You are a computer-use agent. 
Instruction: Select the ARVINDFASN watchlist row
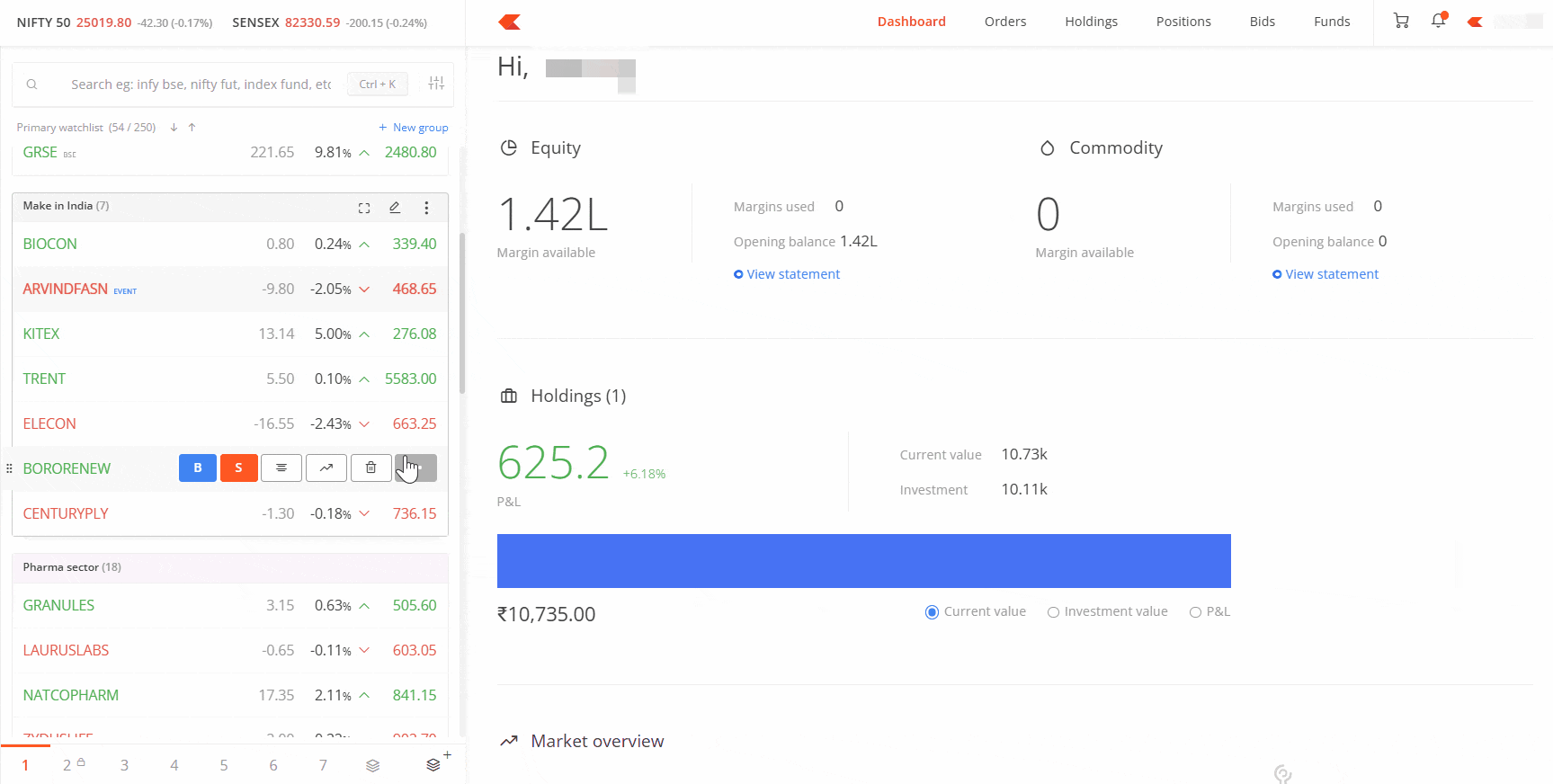tap(230, 289)
